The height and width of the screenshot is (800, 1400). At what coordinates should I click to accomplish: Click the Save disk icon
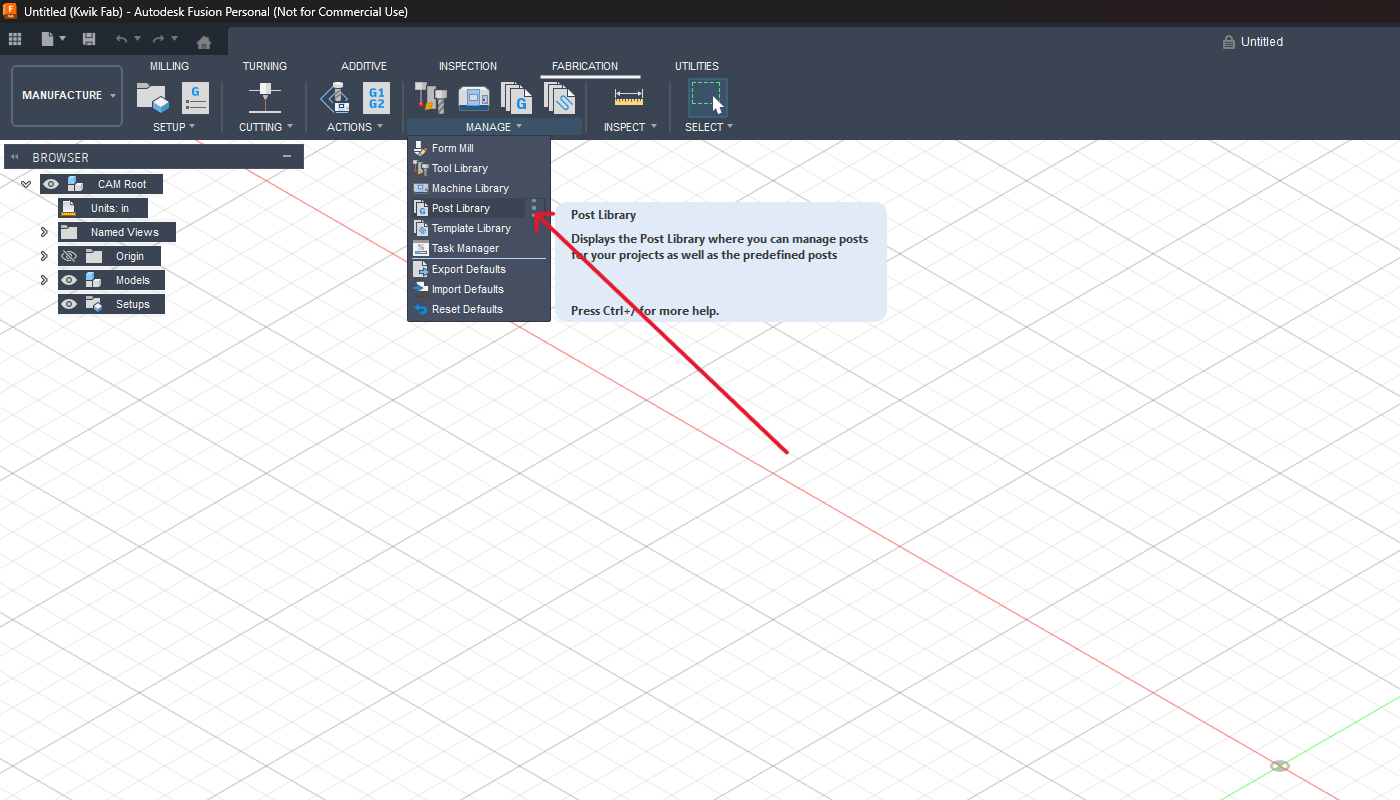[x=89, y=40]
